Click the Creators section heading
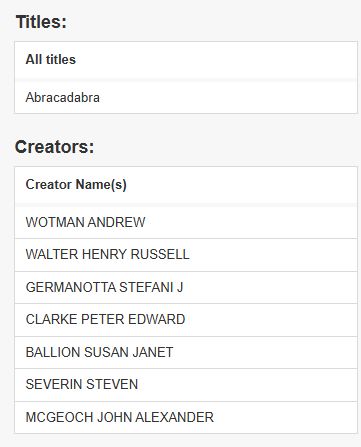This screenshot has height=447, width=361. pyautogui.click(x=54, y=147)
